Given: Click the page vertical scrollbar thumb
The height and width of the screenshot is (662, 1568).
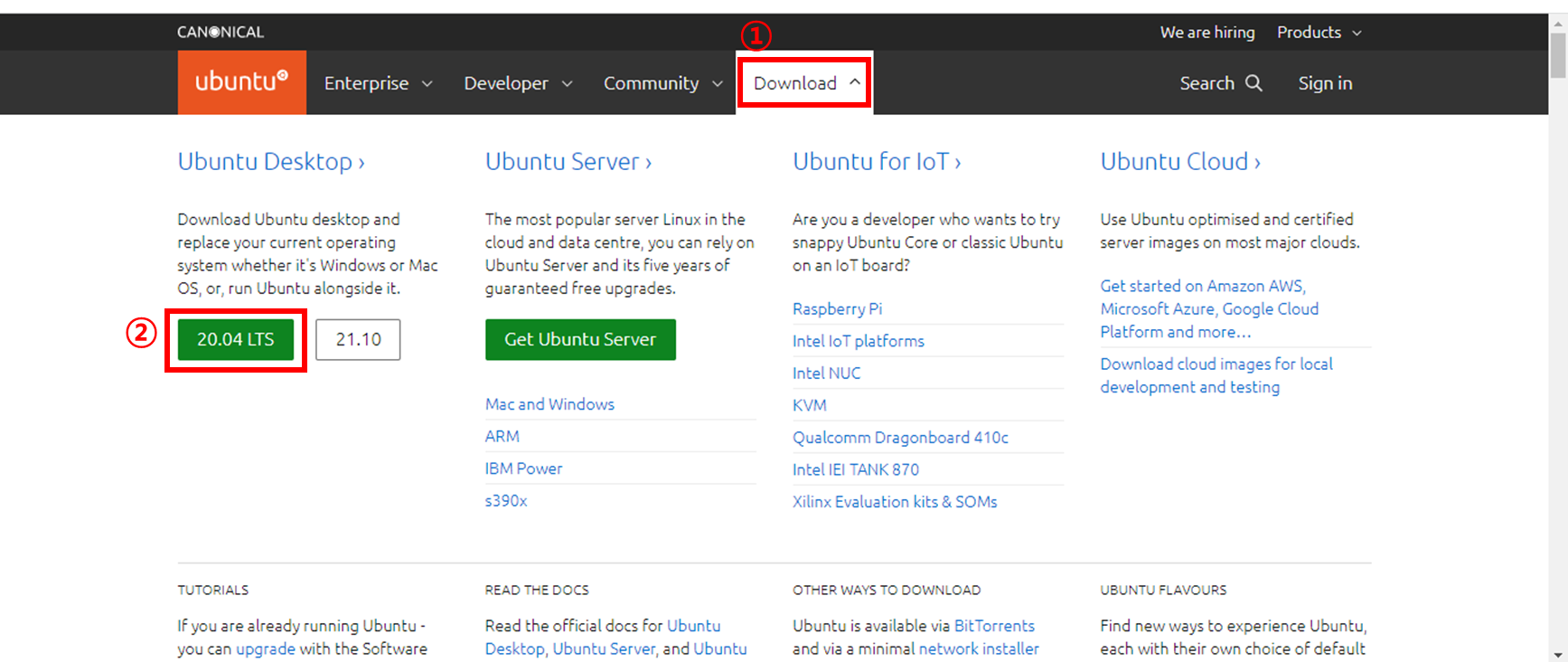Looking at the screenshot, I should [1558, 56].
